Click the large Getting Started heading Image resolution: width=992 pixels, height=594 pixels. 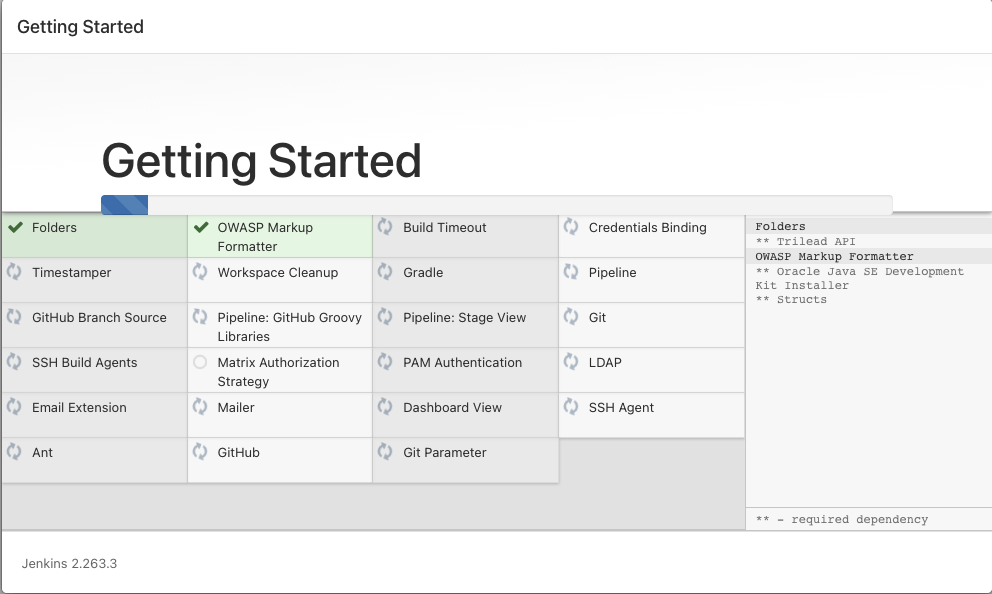(x=261, y=161)
